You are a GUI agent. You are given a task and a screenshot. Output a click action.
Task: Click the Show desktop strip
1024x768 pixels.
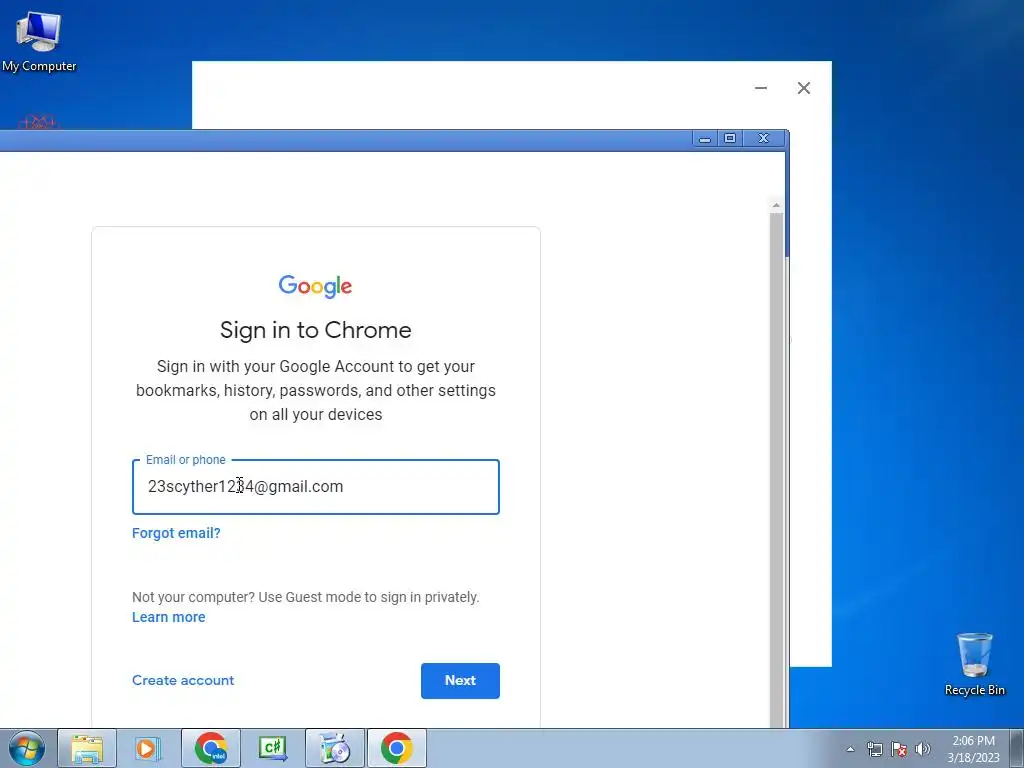click(1017, 748)
